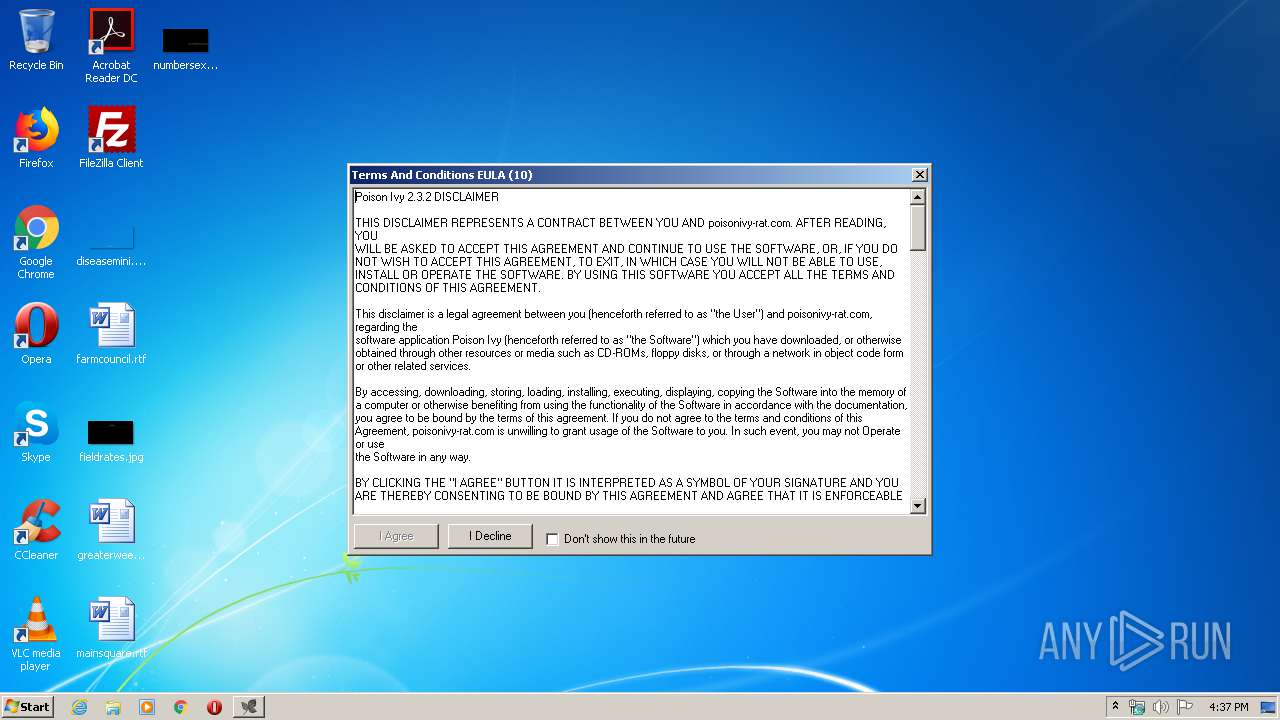Click the 'Poison Ivy 2.3.2 DISCLAIMER' text

pos(427,197)
